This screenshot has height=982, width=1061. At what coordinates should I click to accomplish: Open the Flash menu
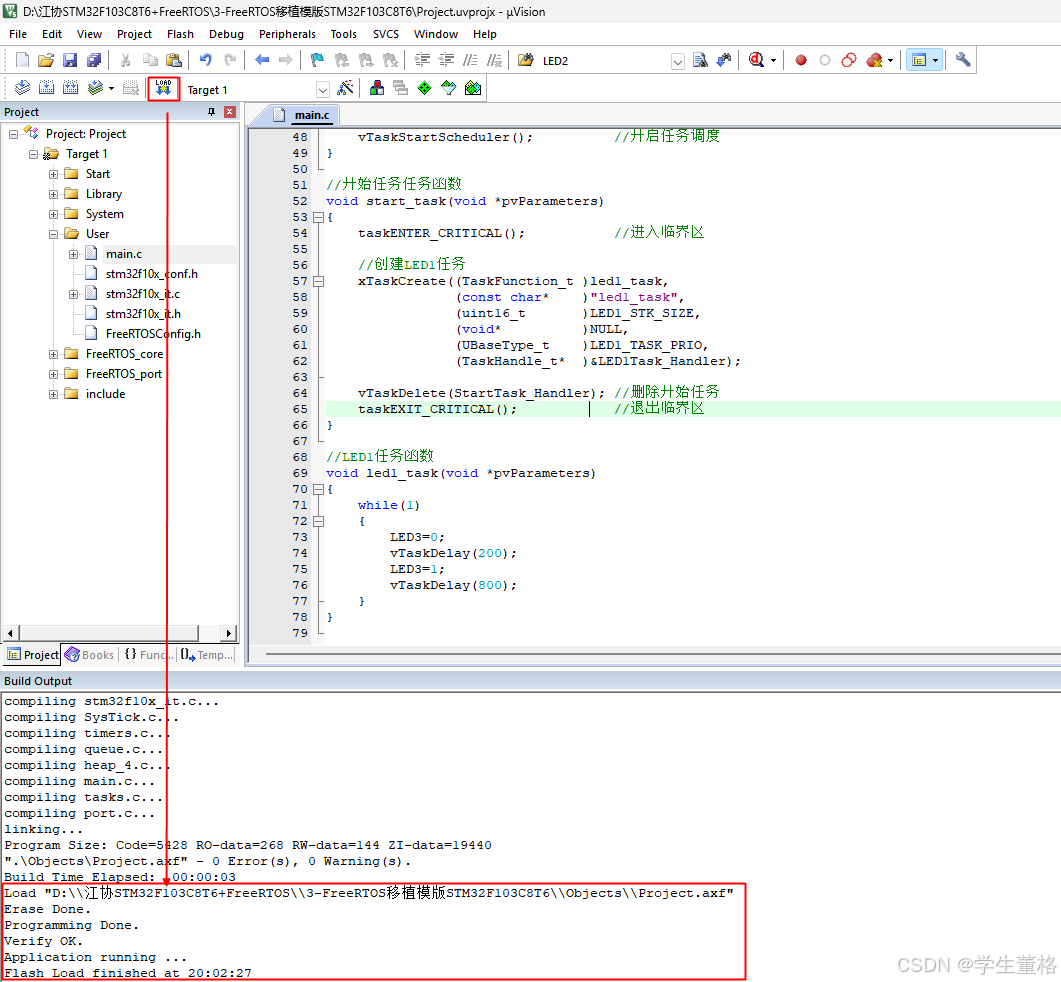(180, 34)
